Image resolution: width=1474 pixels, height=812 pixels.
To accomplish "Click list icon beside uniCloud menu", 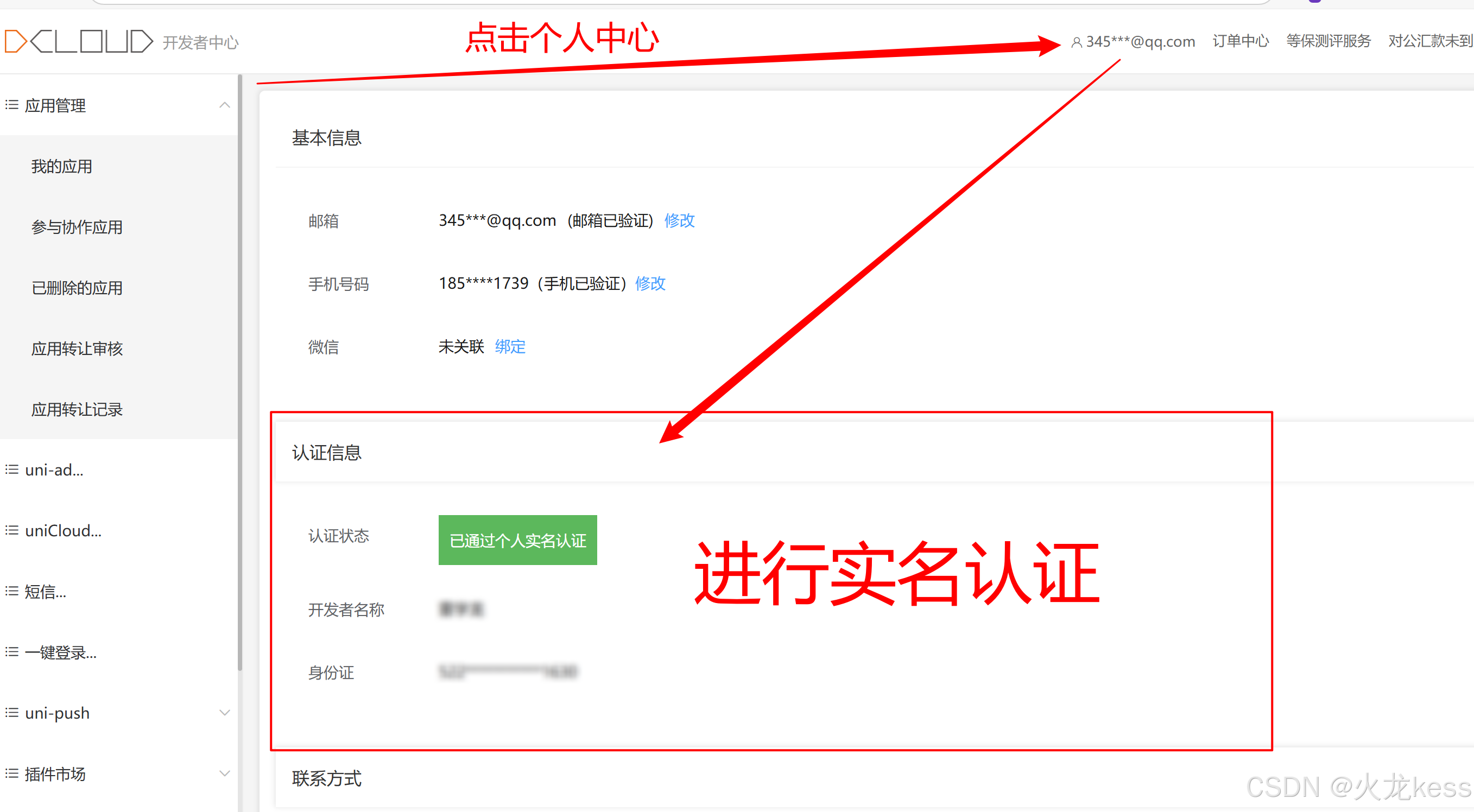I will pyautogui.click(x=12, y=530).
